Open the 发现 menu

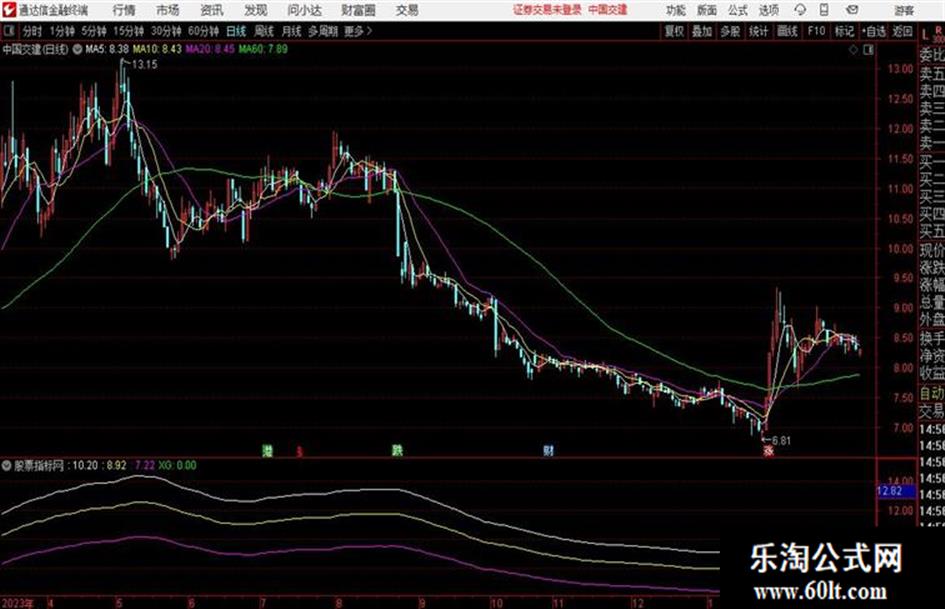click(256, 10)
